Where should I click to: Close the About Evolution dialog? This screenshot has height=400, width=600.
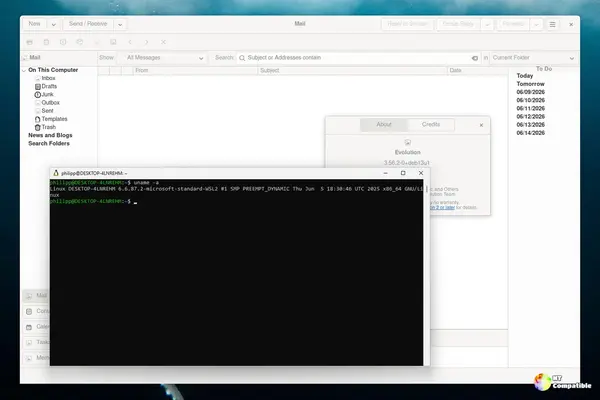pos(481,125)
